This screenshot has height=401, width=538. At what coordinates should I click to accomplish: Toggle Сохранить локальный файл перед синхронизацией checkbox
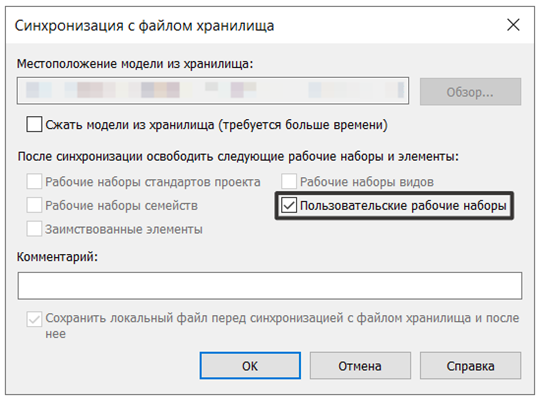(34, 319)
